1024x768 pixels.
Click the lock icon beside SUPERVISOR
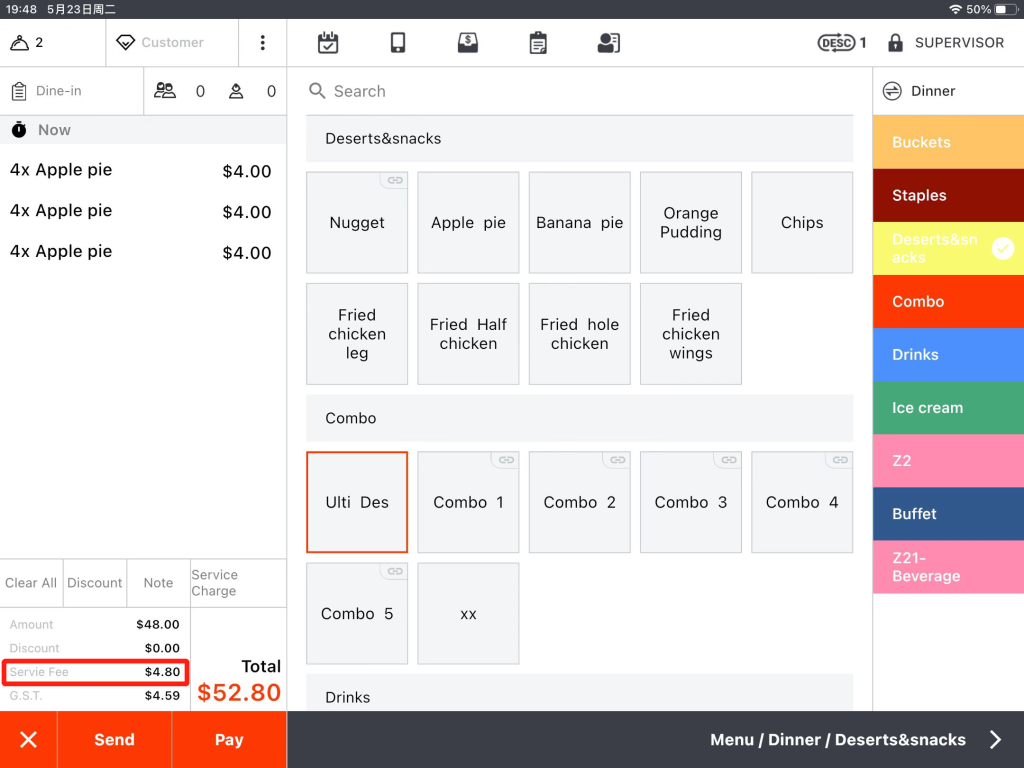tap(895, 43)
